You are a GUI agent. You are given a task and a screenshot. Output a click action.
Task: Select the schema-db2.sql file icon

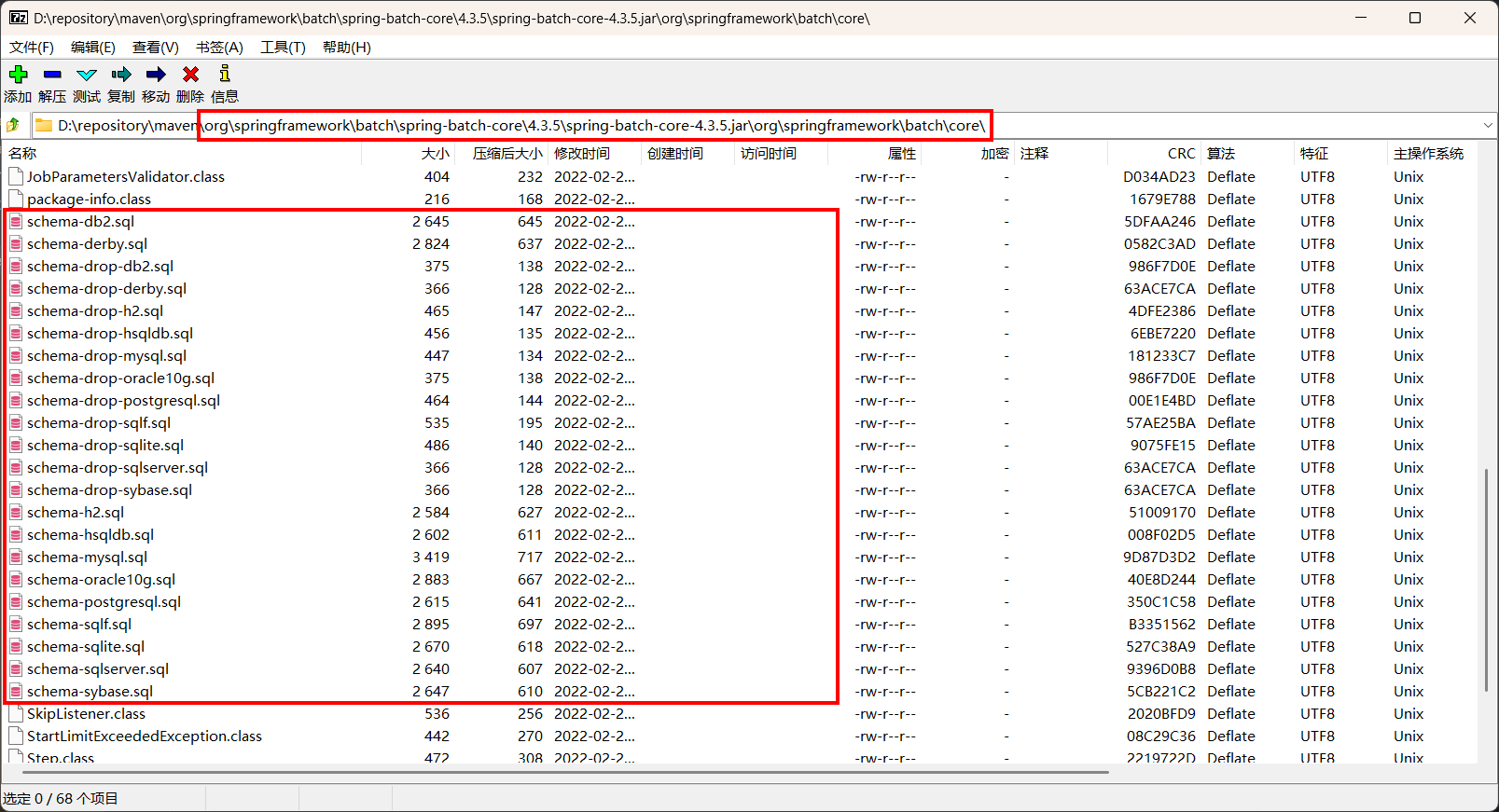pos(16,222)
